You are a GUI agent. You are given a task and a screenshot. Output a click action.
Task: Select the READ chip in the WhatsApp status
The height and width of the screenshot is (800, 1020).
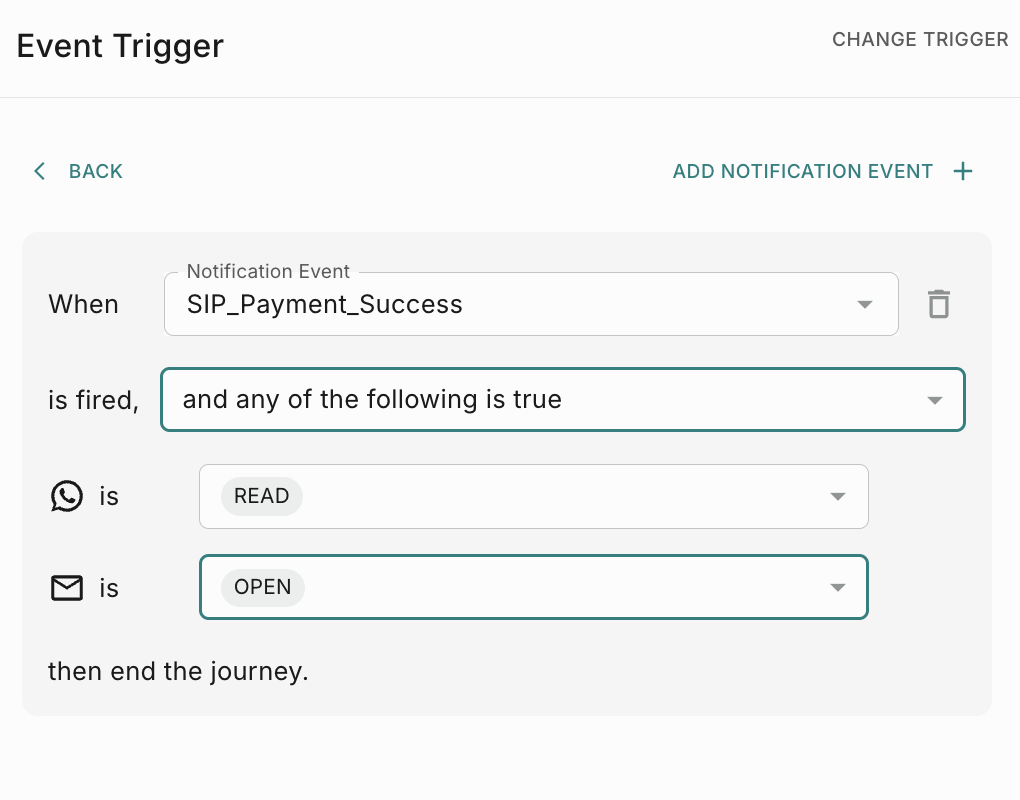click(x=262, y=496)
